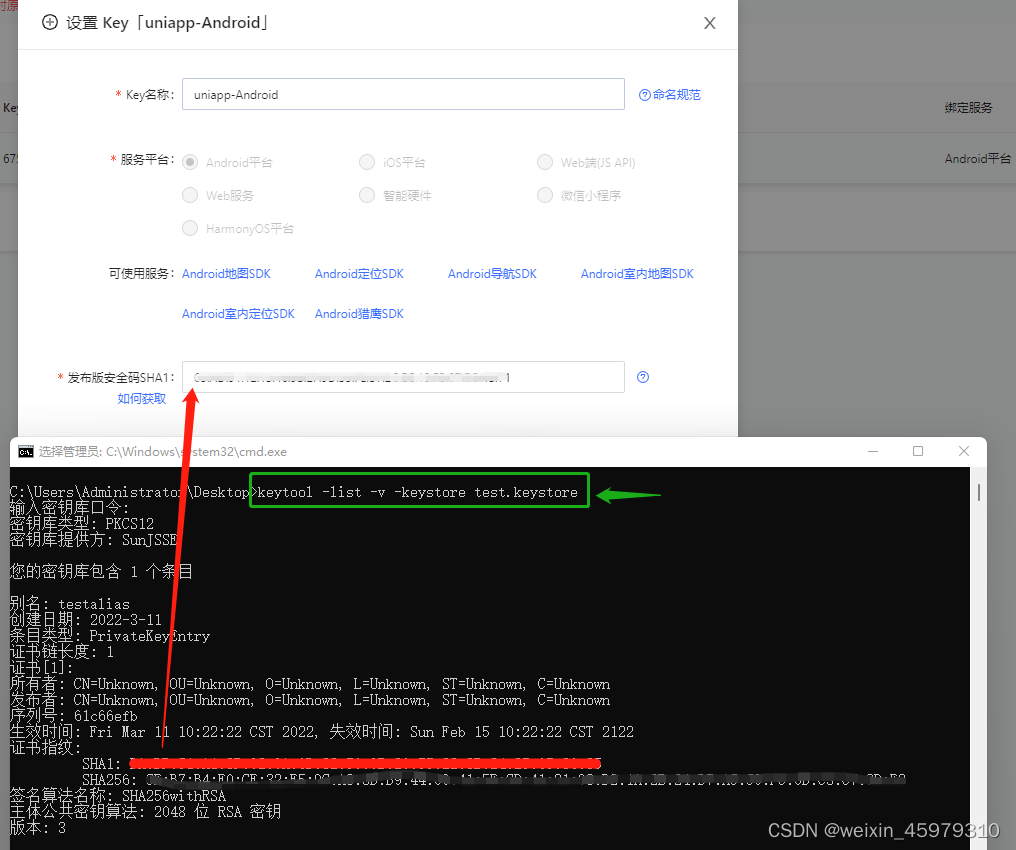Select the 微信小程序 radio button

click(545, 195)
